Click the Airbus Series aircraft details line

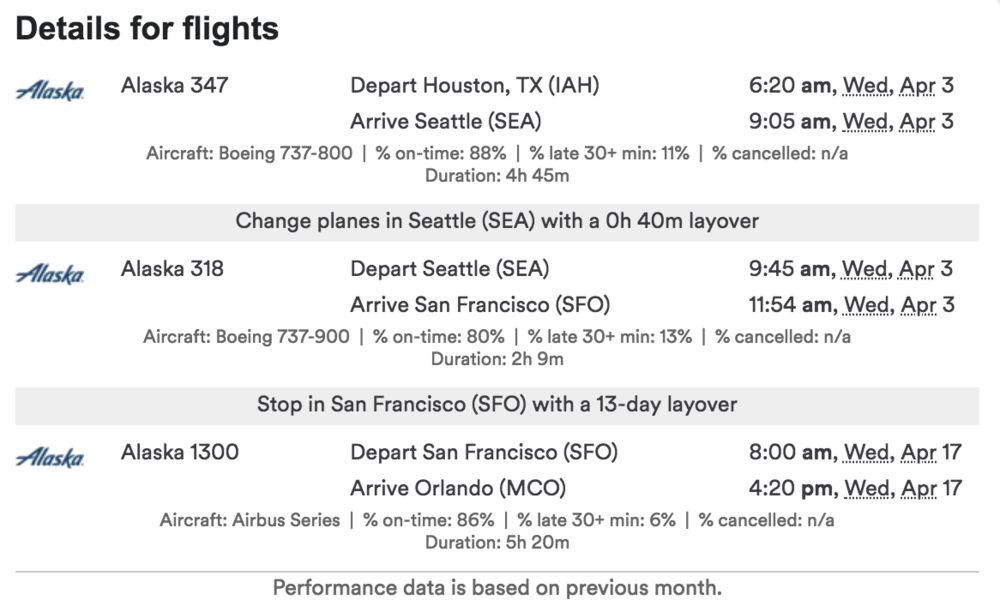click(497, 520)
